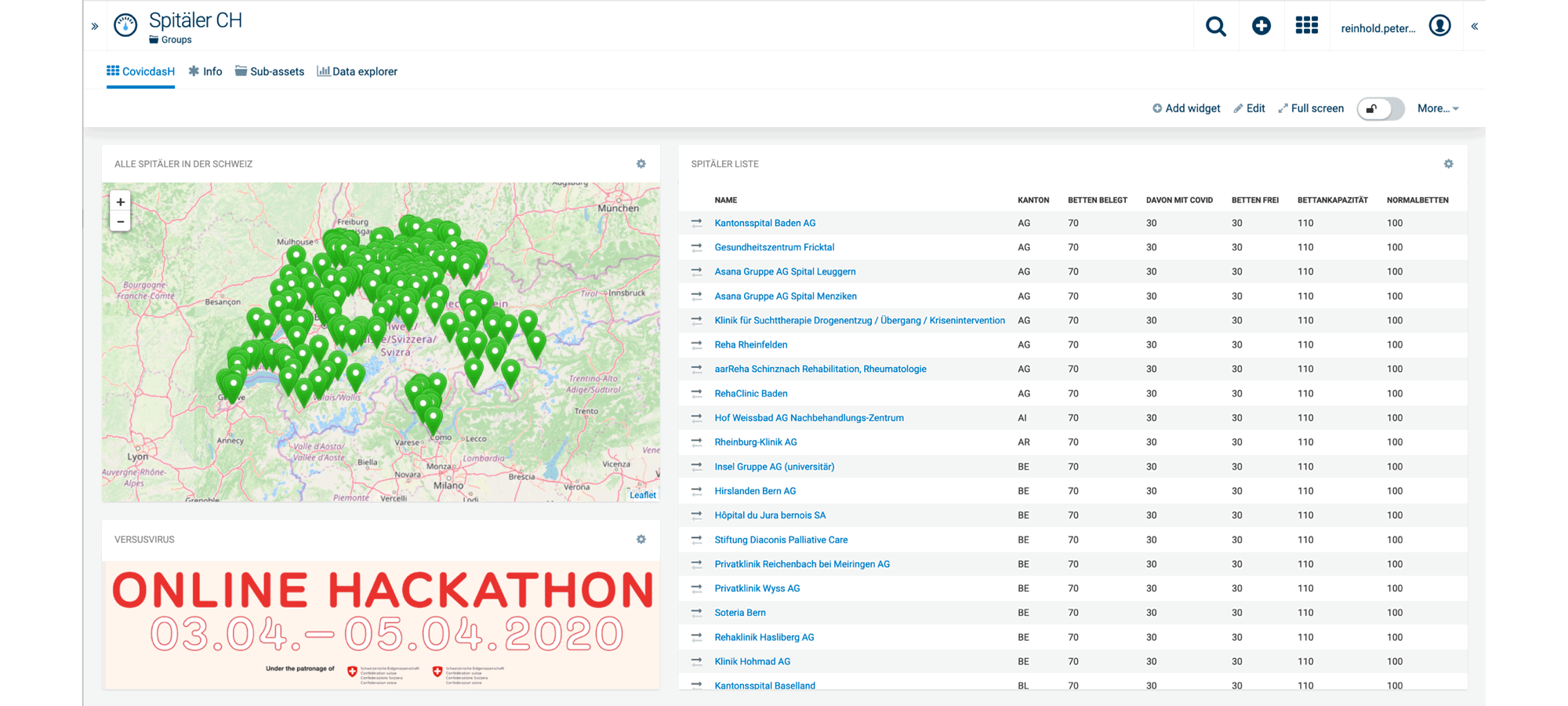Open aarReha Schinznach Rehabilitation link
Viewport: 1568px width, 706px height.
coord(820,369)
